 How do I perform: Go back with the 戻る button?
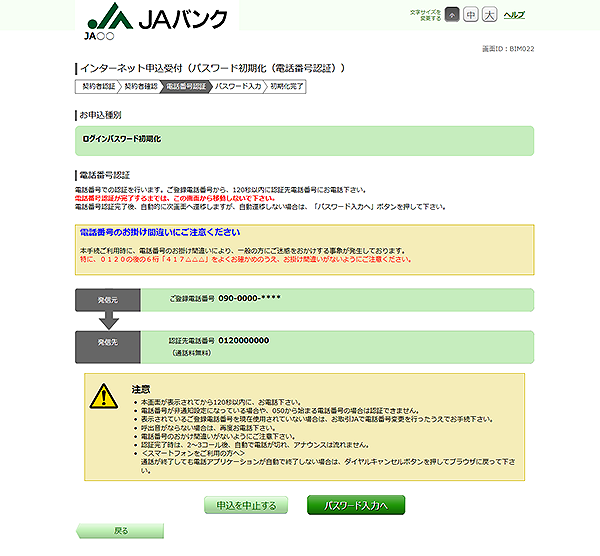tap(120, 531)
